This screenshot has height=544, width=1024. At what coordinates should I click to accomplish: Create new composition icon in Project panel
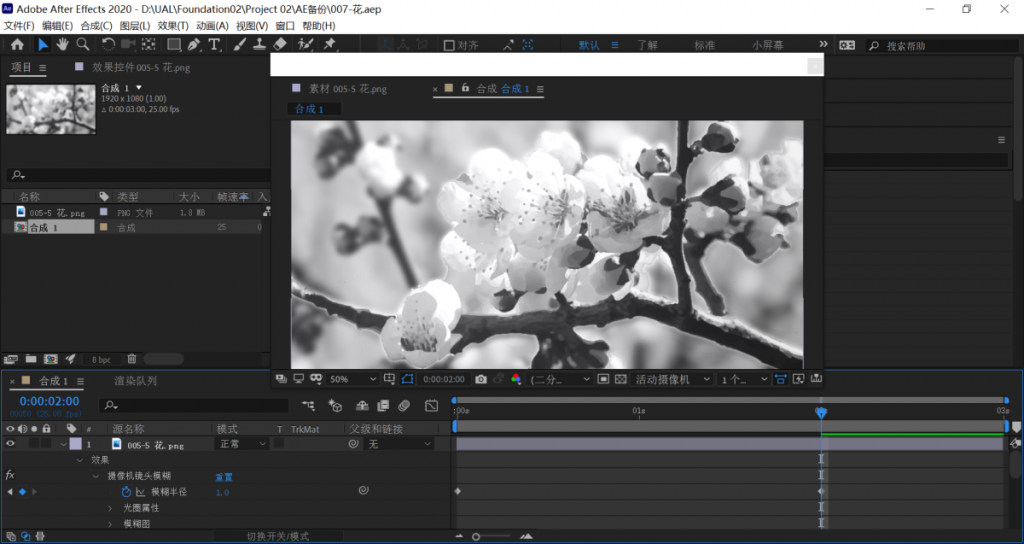pos(50,359)
